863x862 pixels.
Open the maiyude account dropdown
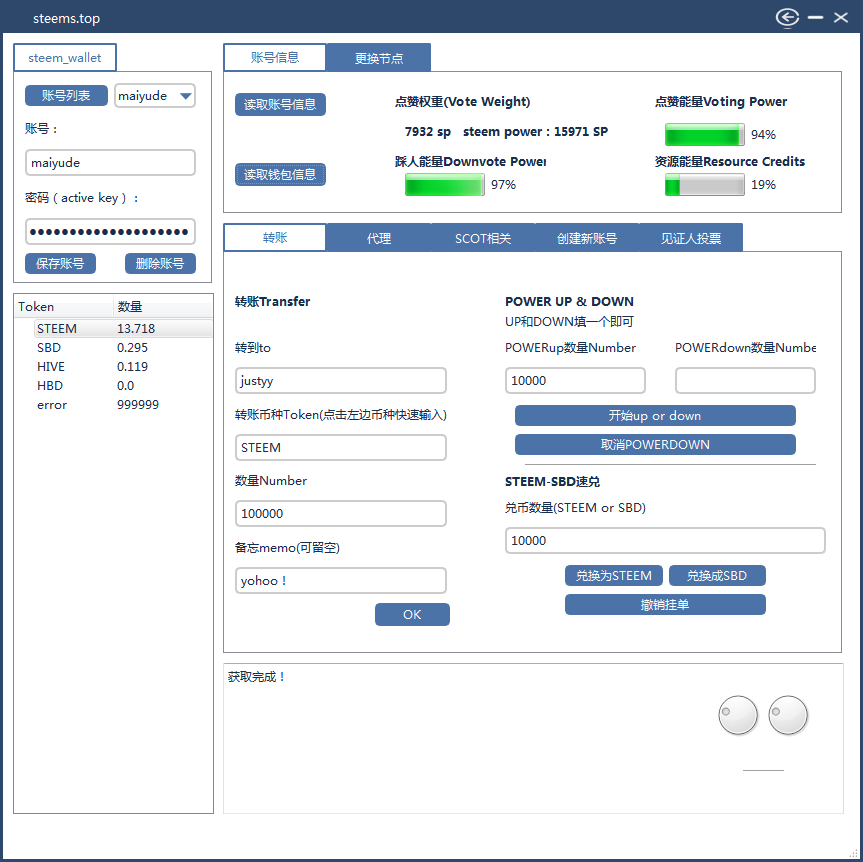coord(155,96)
